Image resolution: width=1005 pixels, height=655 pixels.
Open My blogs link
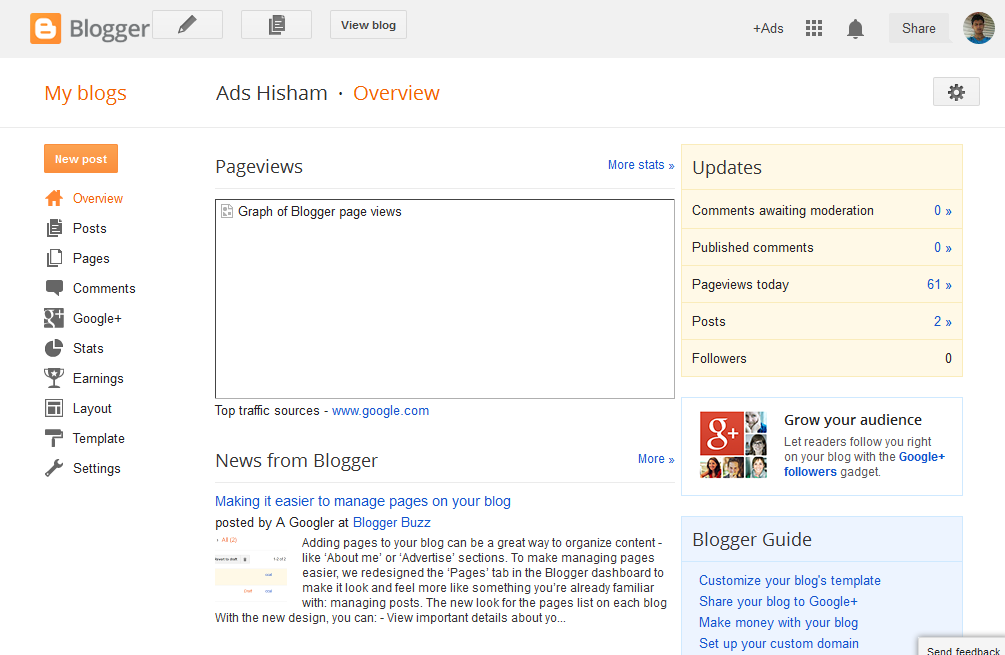[x=85, y=93]
